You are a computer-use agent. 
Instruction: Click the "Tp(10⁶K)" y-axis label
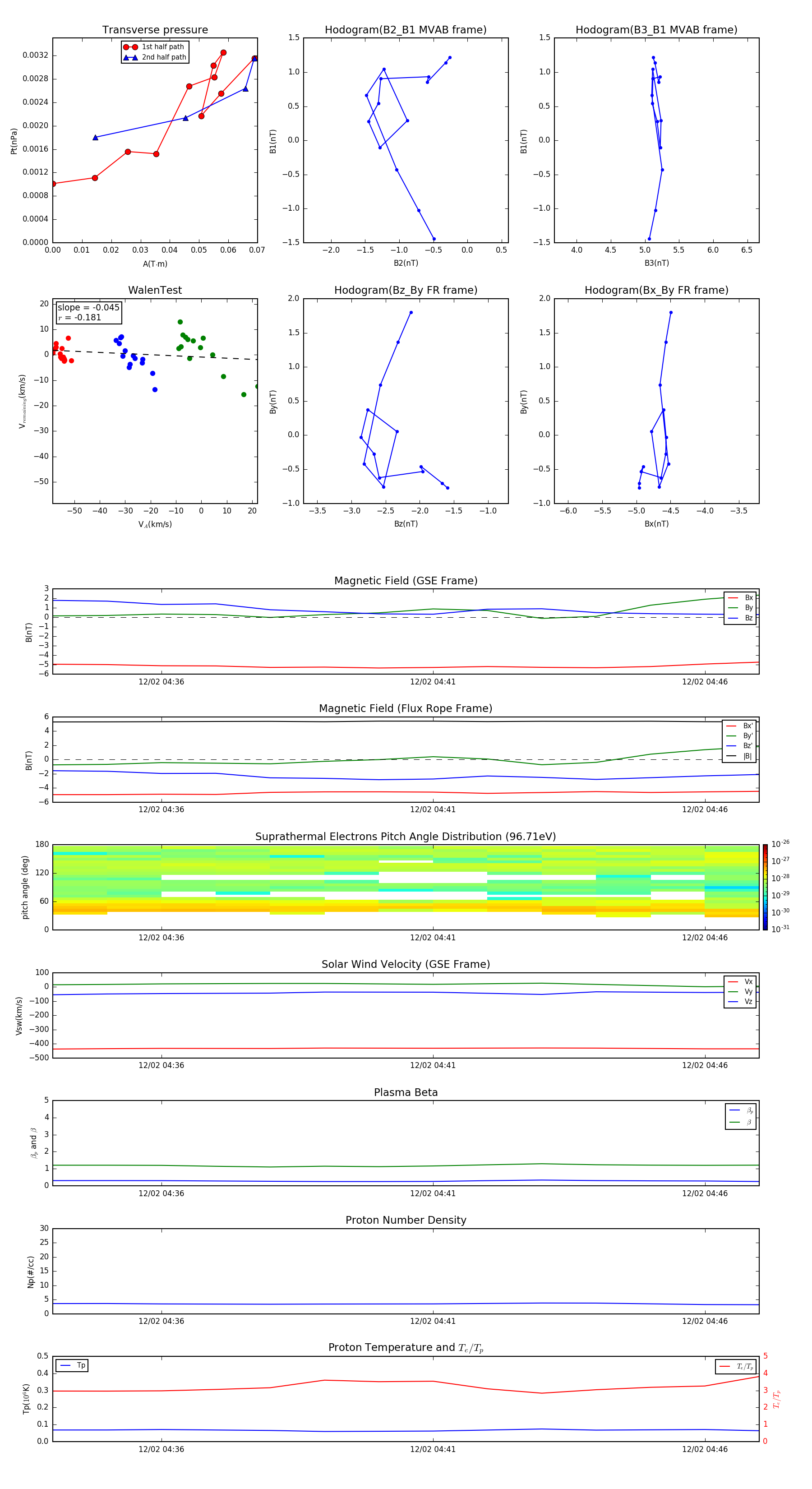tap(26, 1399)
